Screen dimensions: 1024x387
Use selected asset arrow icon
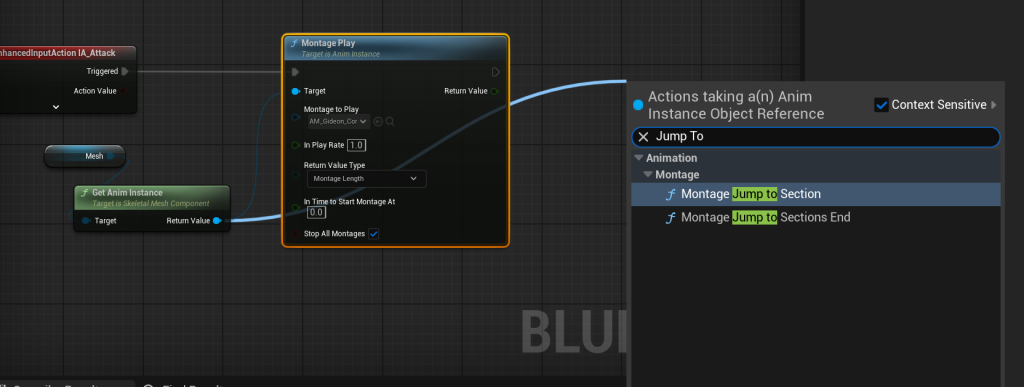(x=377, y=121)
